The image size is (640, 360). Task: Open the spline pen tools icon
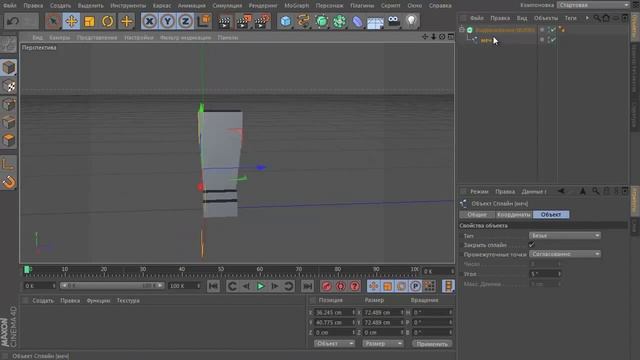304,21
